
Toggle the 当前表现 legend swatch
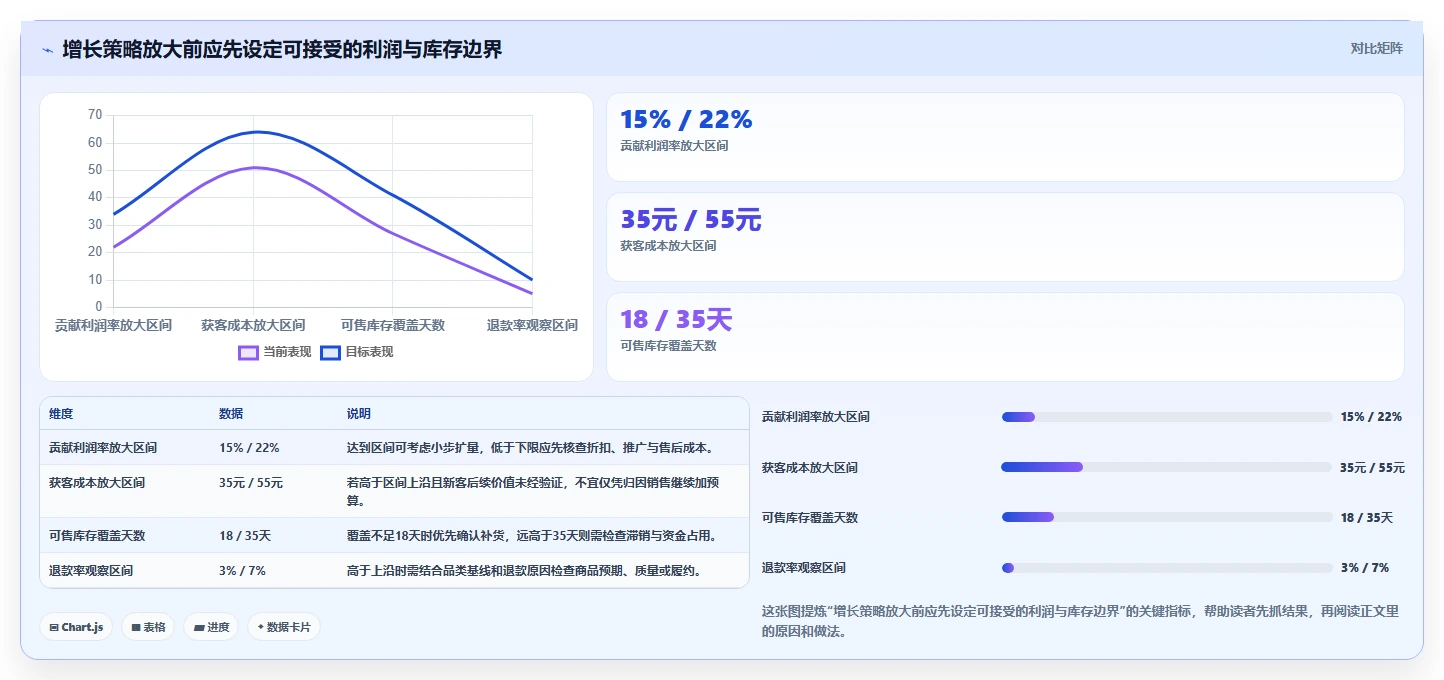(249, 352)
